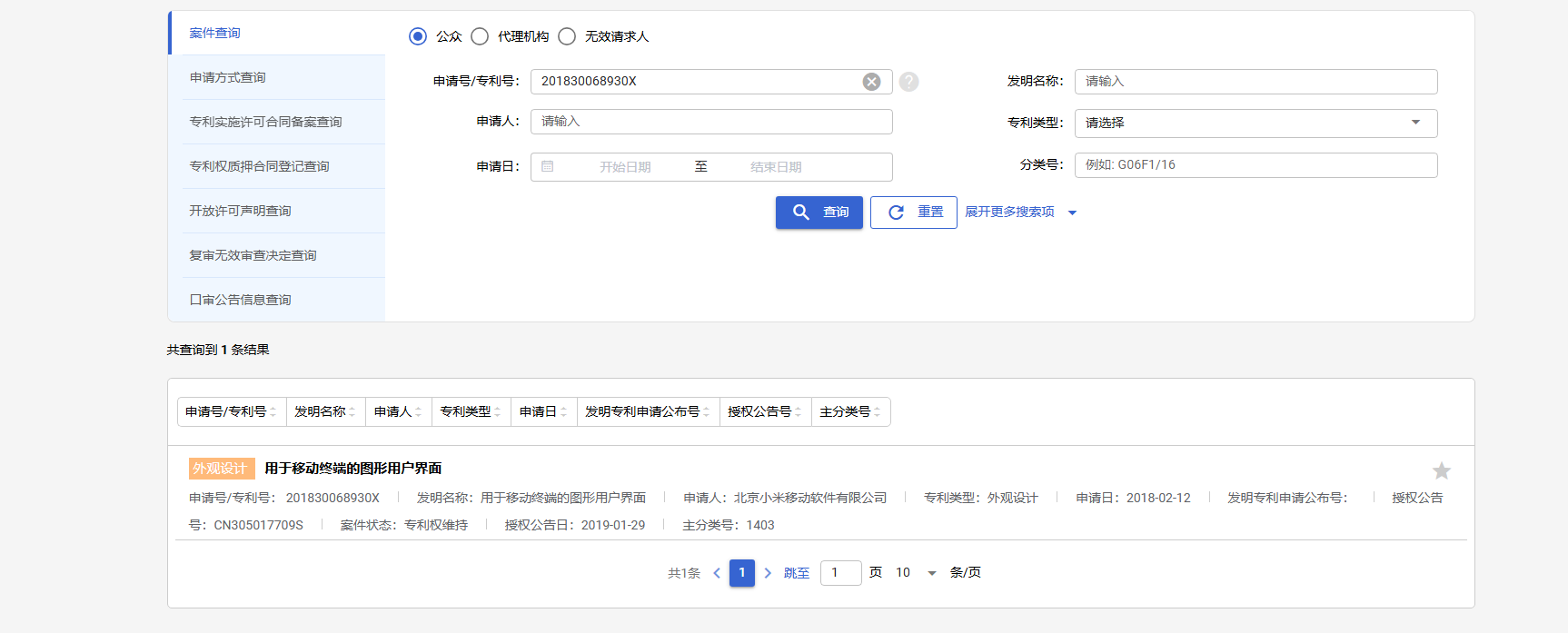The image size is (1568, 633).
Task: Go to next page arrow
Action: (768, 573)
